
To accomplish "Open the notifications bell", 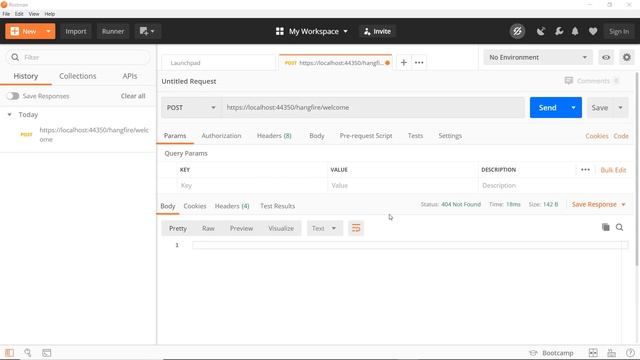I will [575, 31].
